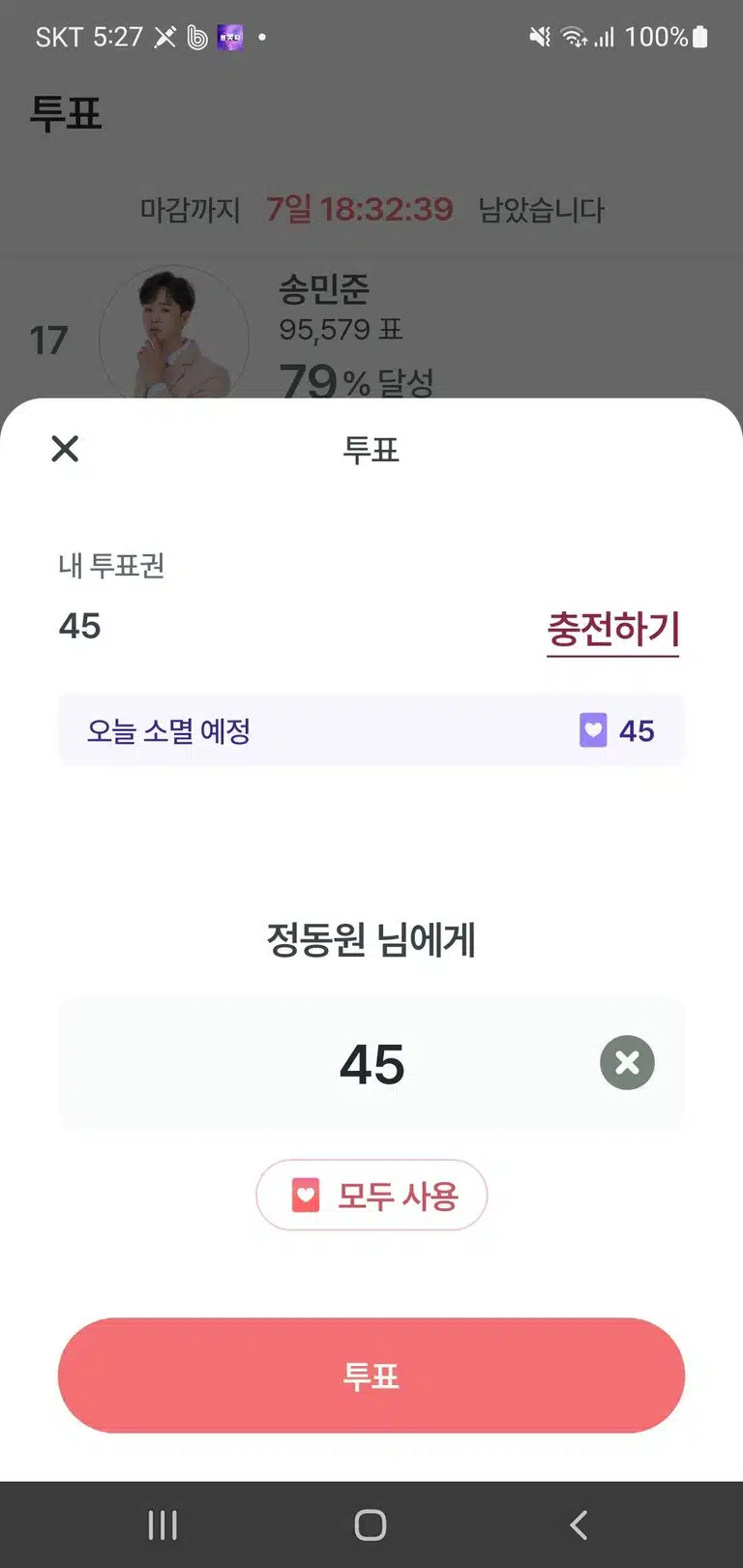Tap the muted sound status icon

[540, 37]
